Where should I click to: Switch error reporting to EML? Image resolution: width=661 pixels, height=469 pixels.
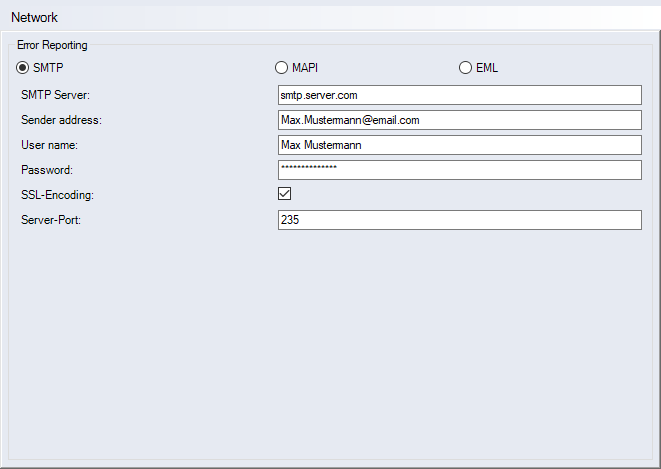465,68
